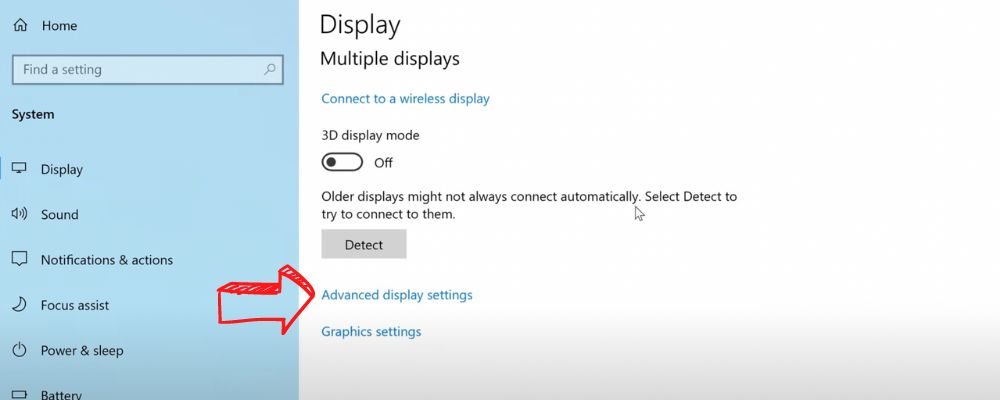Open the Focus assist text label
The height and width of the screenshot is (400, 1000).
tap(75, 305)
